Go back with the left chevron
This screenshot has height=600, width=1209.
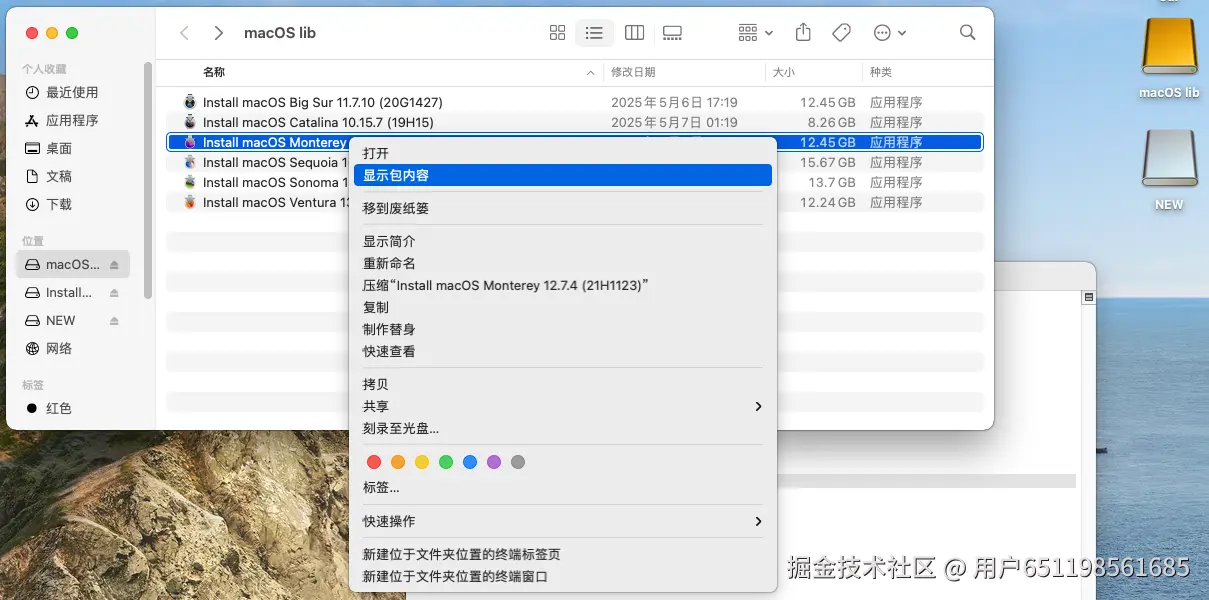(x=184, y=33)
